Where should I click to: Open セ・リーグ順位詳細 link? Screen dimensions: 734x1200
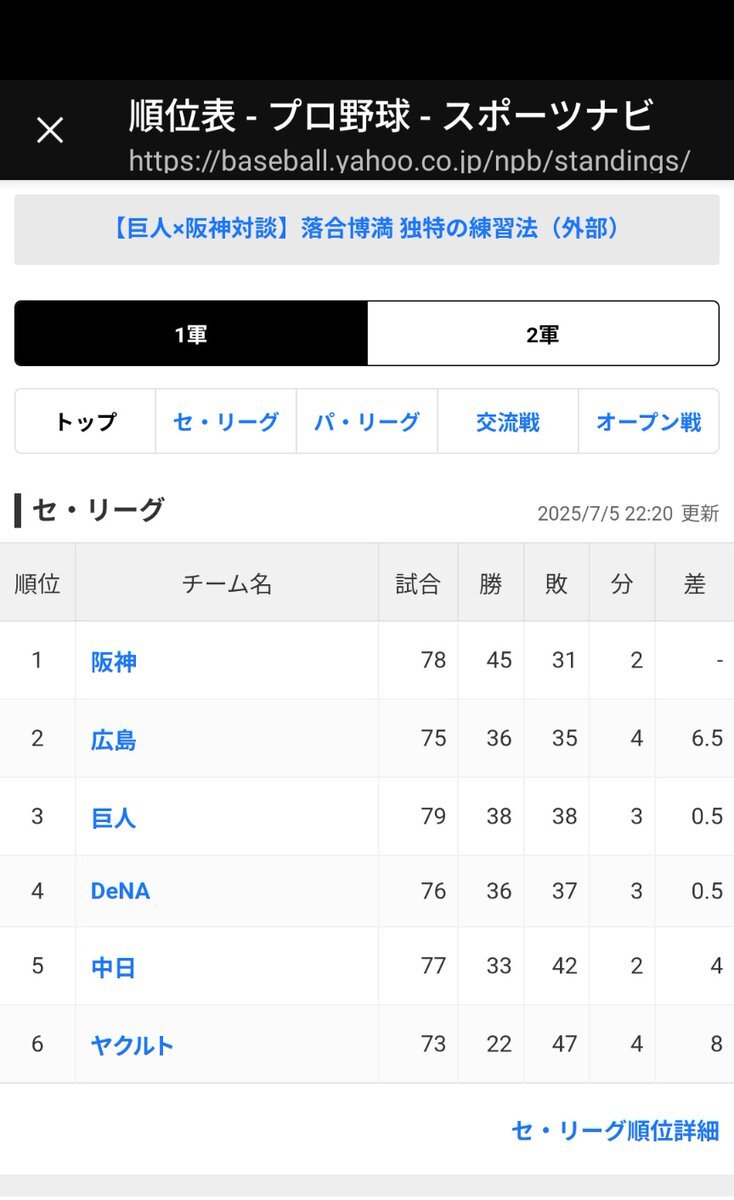[x=615, y=1131]
